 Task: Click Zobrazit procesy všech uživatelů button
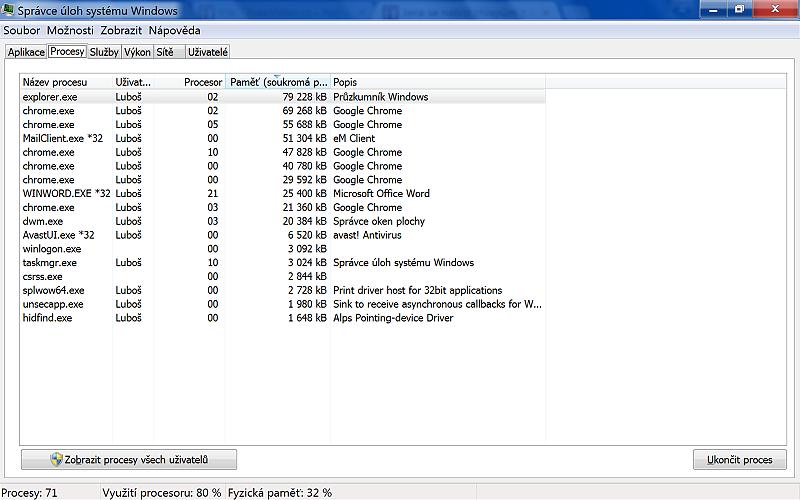(129, 460)
